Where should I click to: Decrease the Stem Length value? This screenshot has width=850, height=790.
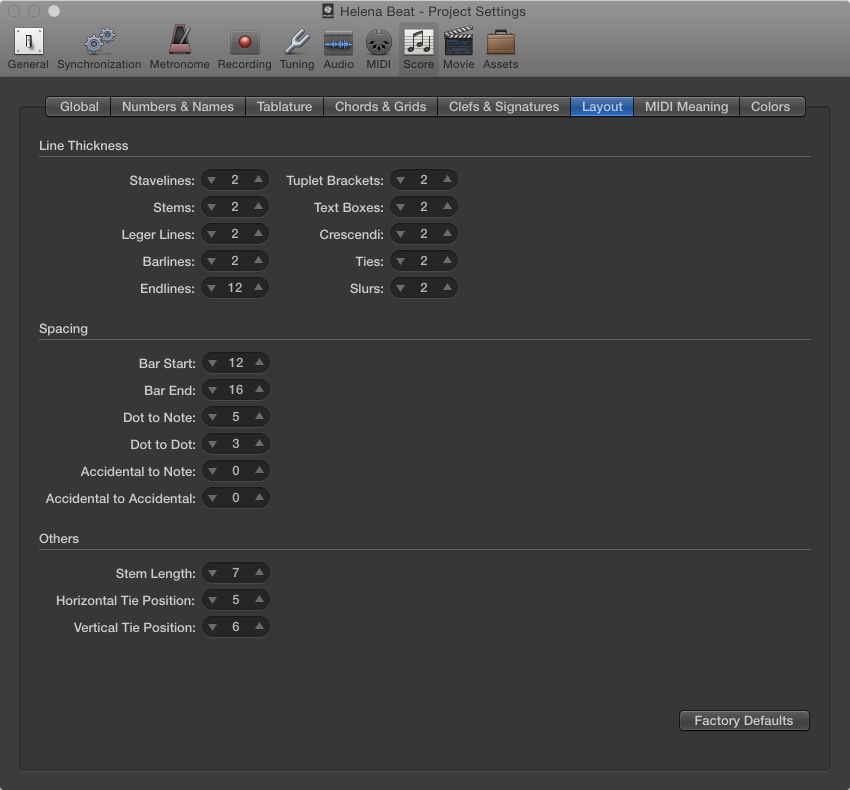pyautogui.click(x=212, y=572)
